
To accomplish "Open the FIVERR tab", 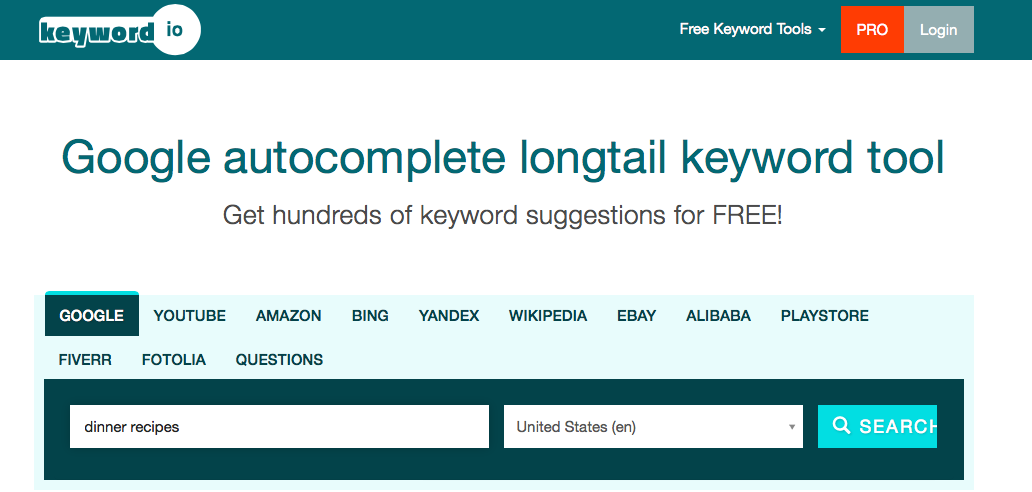I will [86, 360].
